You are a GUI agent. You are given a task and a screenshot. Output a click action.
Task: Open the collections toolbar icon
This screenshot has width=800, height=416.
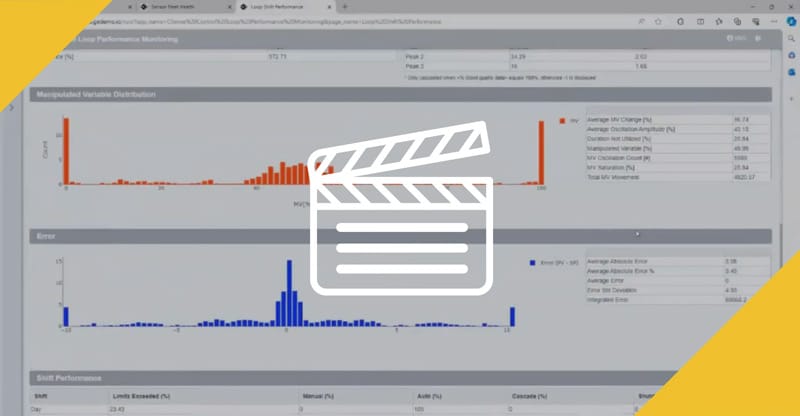click(x=737, y=21)
